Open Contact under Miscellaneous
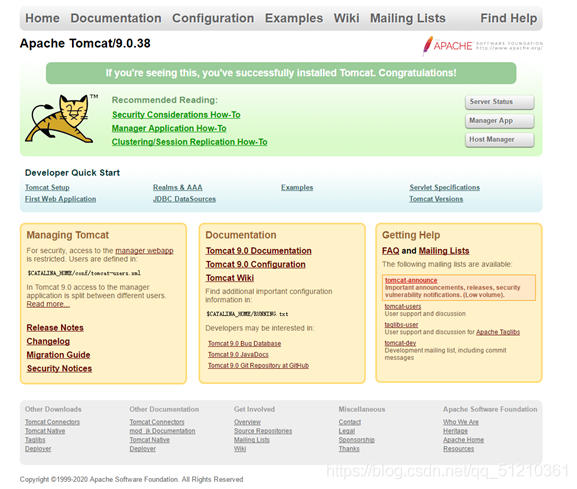The height and width of the screenshot is (489, 577). (x=350, y=422)
